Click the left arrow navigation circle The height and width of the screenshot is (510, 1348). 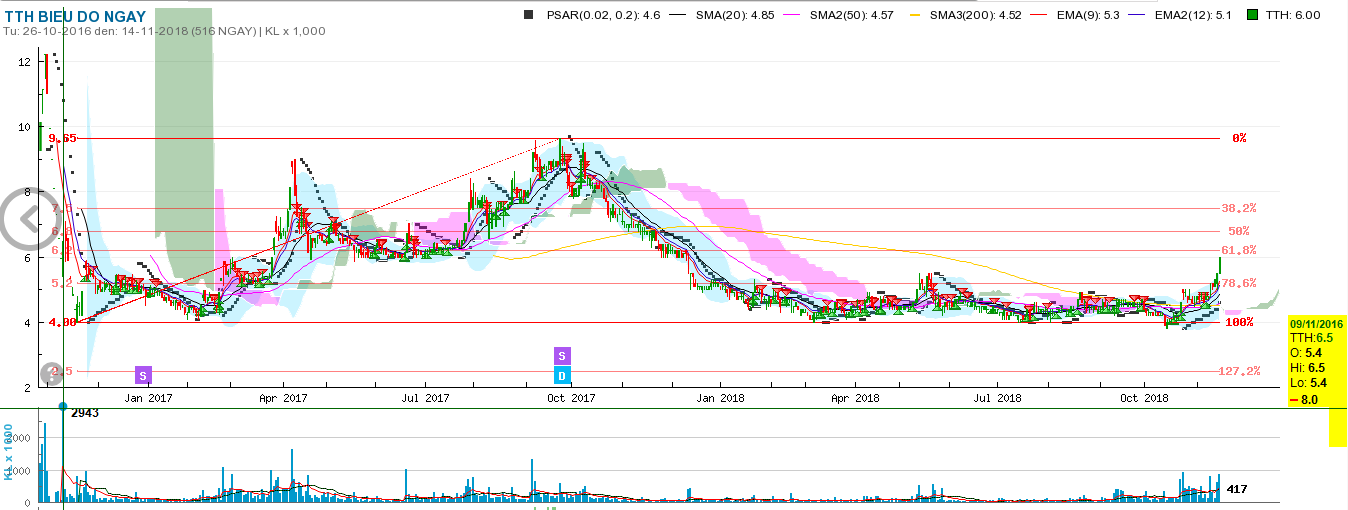[x=28, y=217]
